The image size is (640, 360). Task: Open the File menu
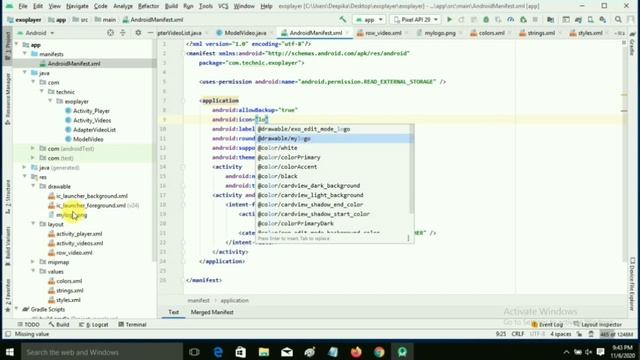point(23,6)
